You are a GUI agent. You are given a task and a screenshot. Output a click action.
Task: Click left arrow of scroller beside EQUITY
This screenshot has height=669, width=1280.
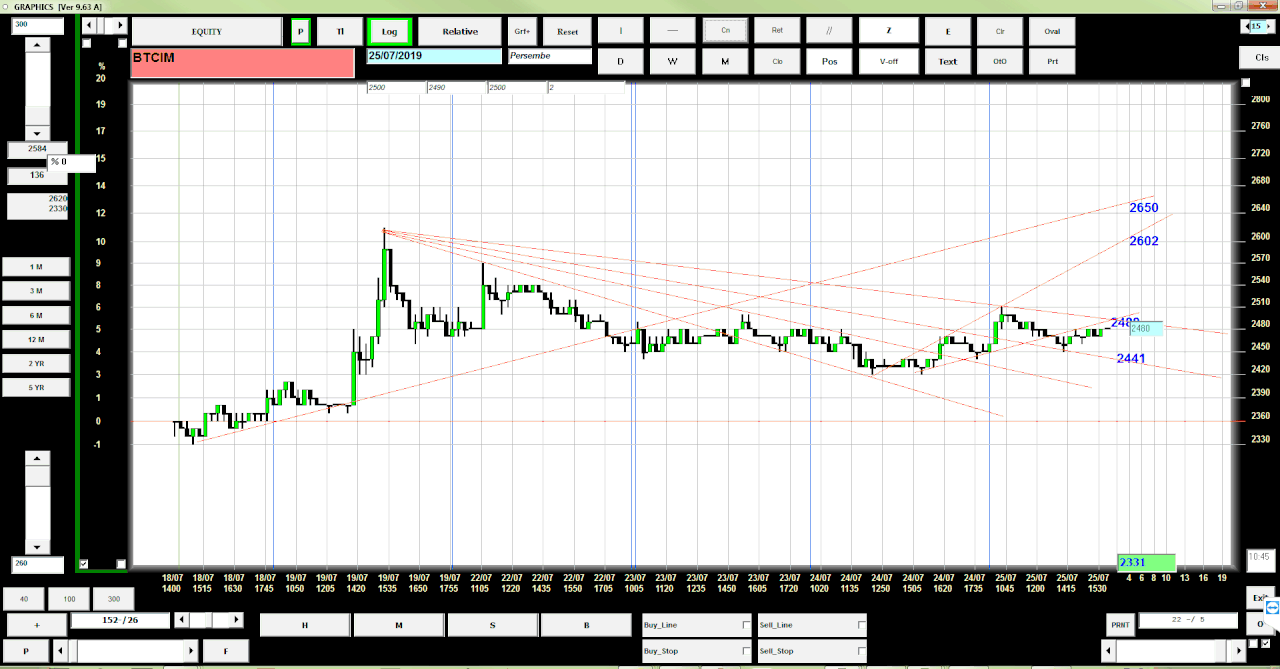[90, 25]
